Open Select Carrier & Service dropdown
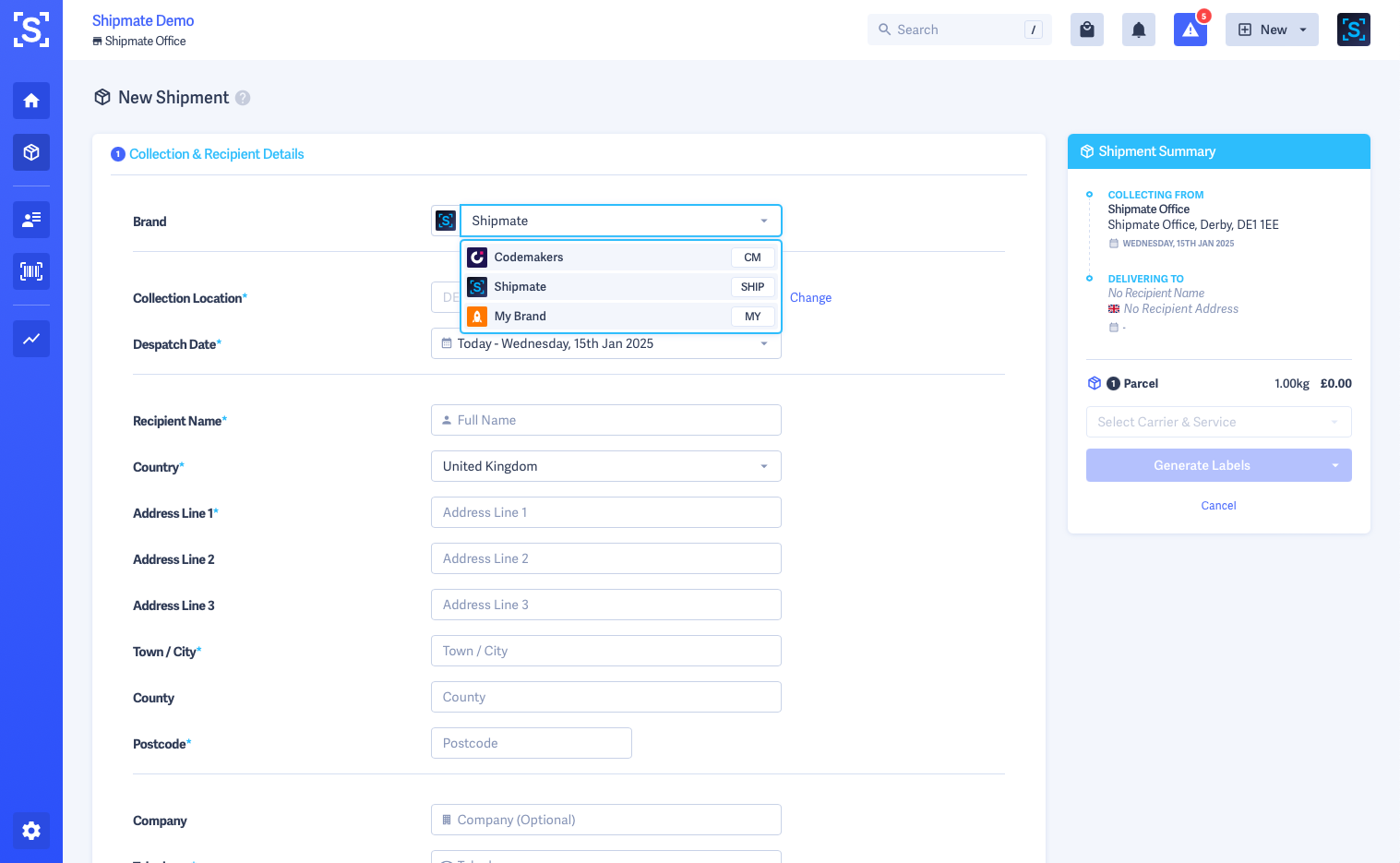Screen dimensions: 1400x863 click(1219, 422)
